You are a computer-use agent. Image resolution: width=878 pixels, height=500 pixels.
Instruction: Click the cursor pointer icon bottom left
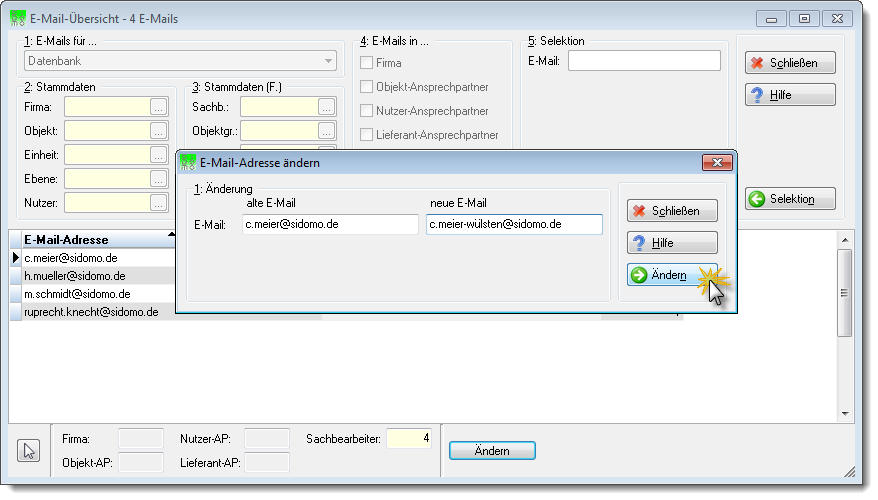coord(29,451)
